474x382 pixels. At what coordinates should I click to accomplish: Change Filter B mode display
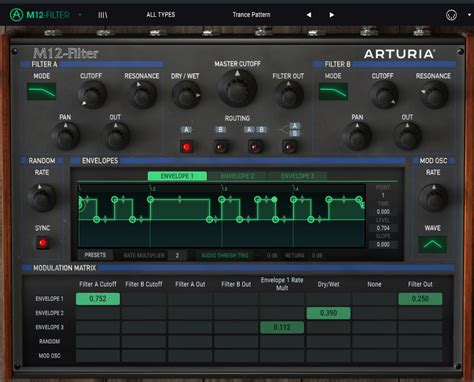(x=333, y=92)
